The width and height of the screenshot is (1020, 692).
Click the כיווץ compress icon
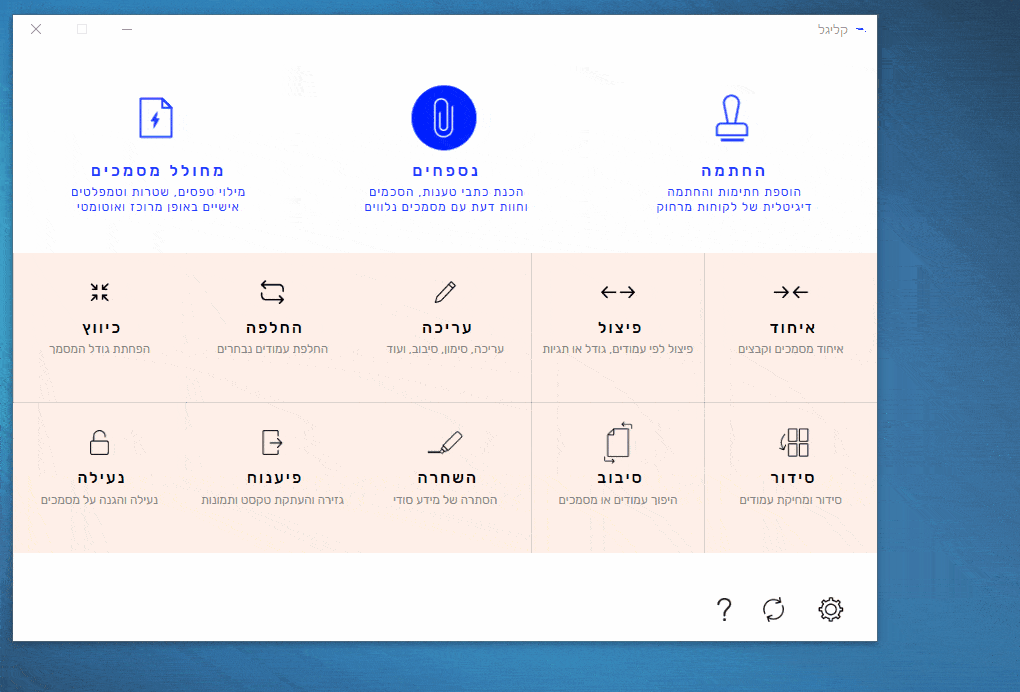click(100, 292)
